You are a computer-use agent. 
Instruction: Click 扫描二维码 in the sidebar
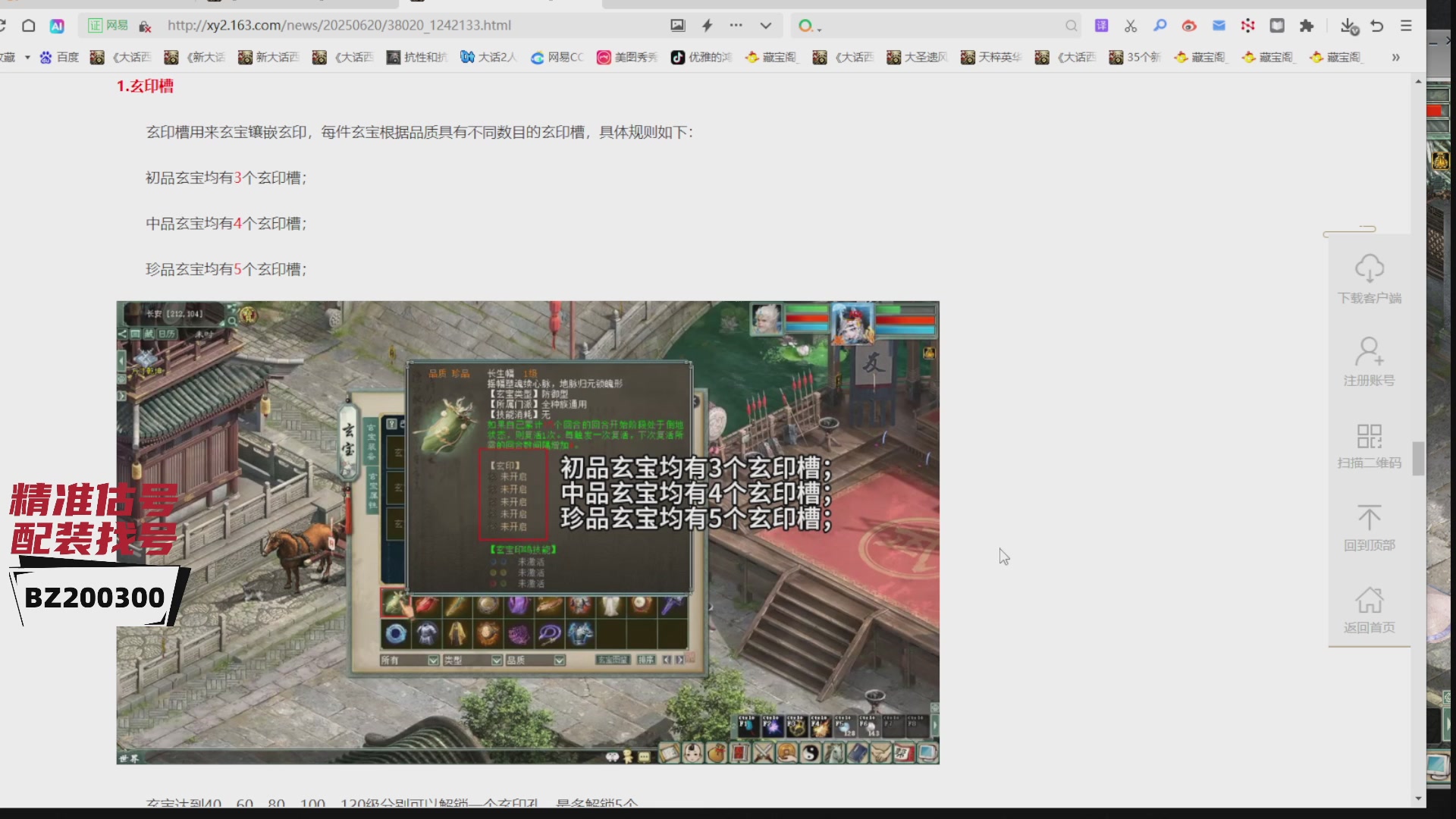[x=1370, y=444]
